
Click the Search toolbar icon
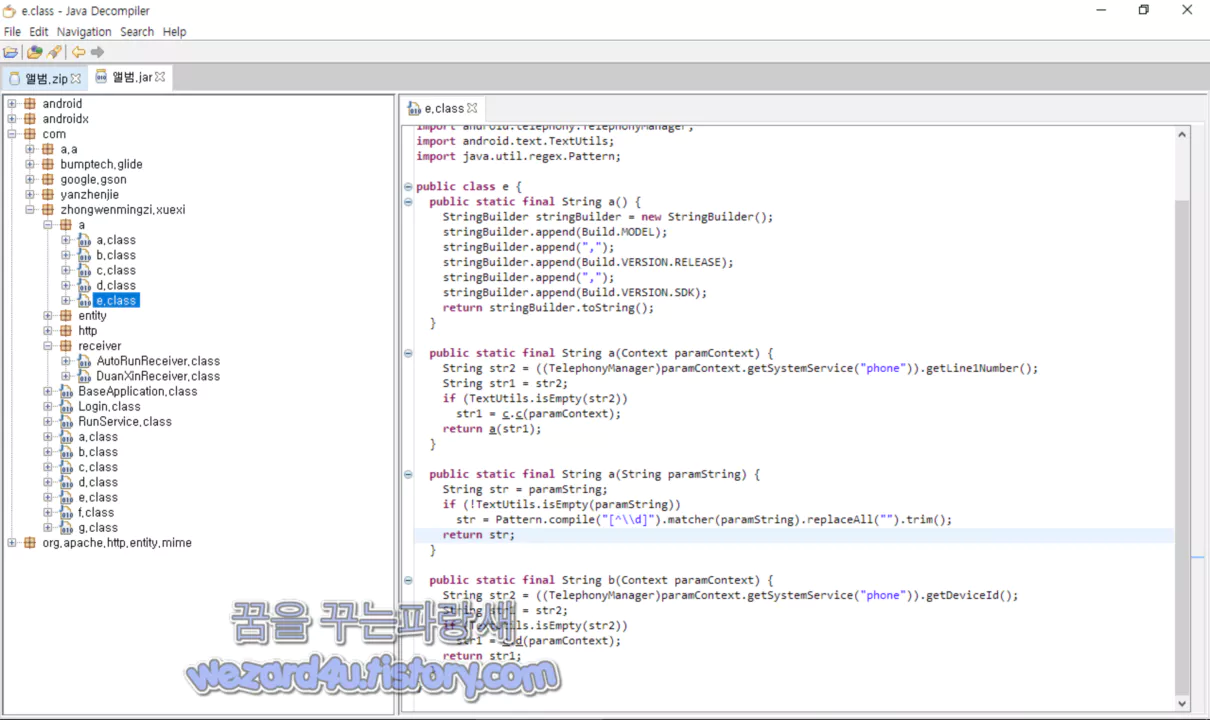[x=54, y=52]
